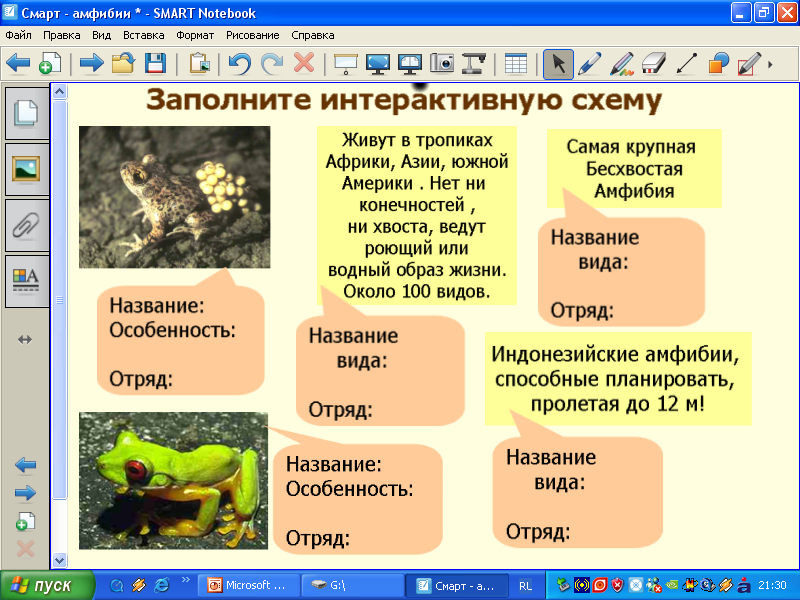Open the Gallery tab in the sidebar
The width and height of the screenshot is (800, 600).
point(26,167)
